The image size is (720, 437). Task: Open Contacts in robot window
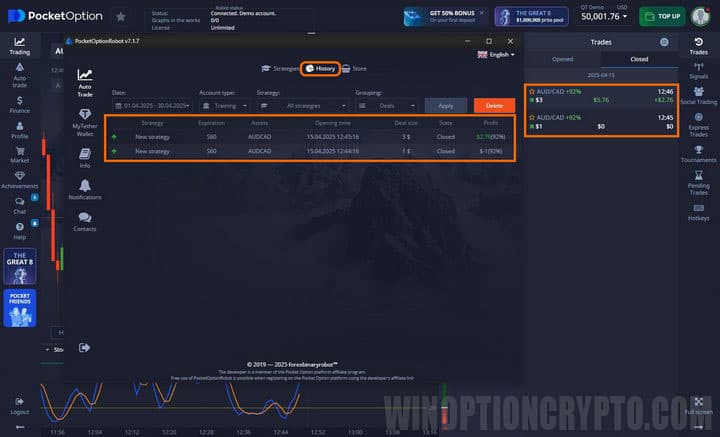click(85, 221)
